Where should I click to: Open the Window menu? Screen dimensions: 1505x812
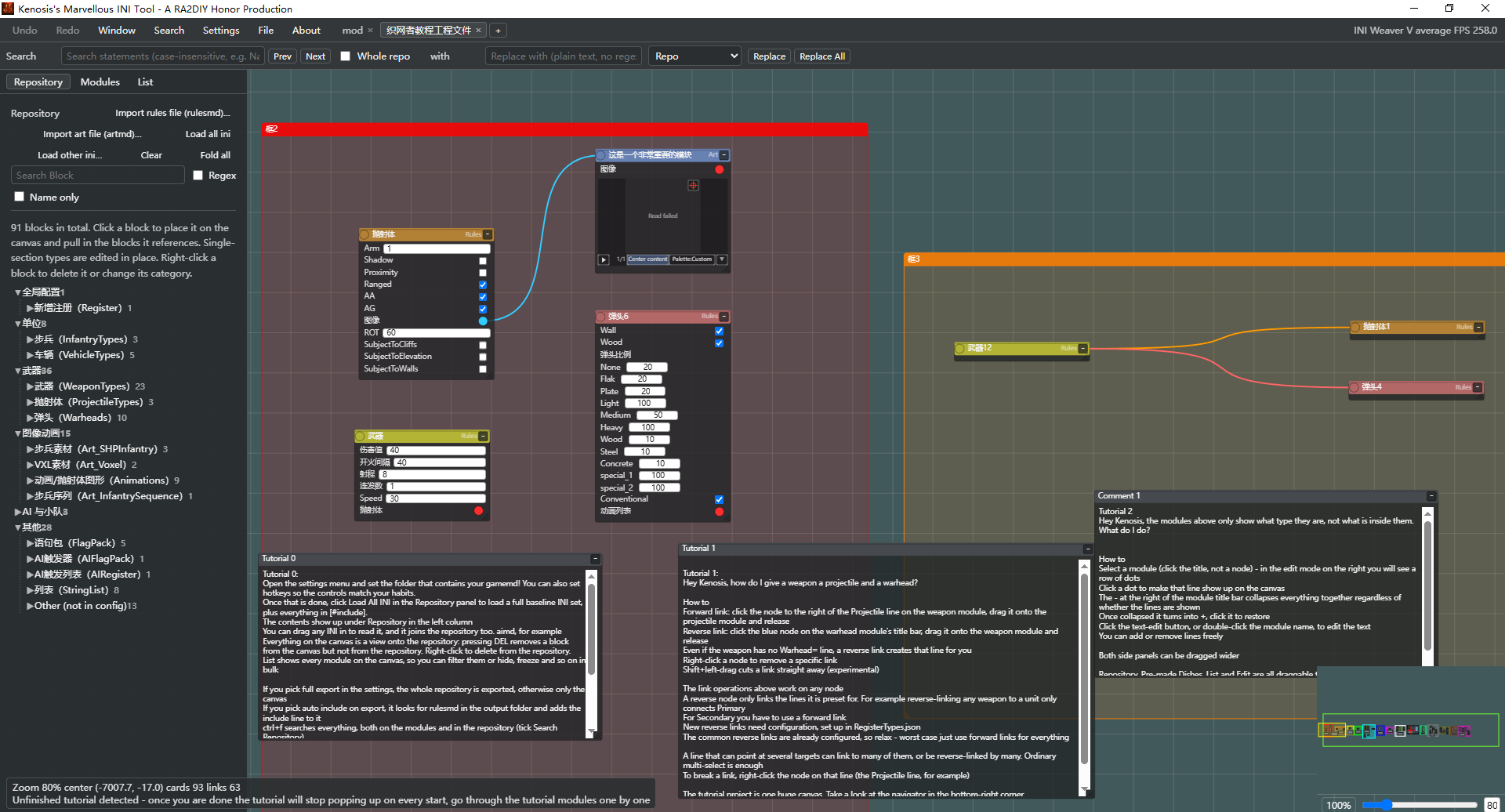(117, 31)
